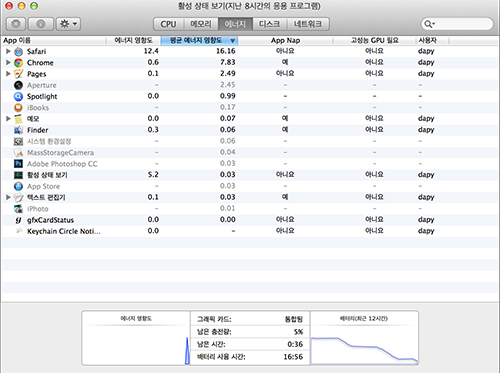Select the Safari row name

coord(37,51)
